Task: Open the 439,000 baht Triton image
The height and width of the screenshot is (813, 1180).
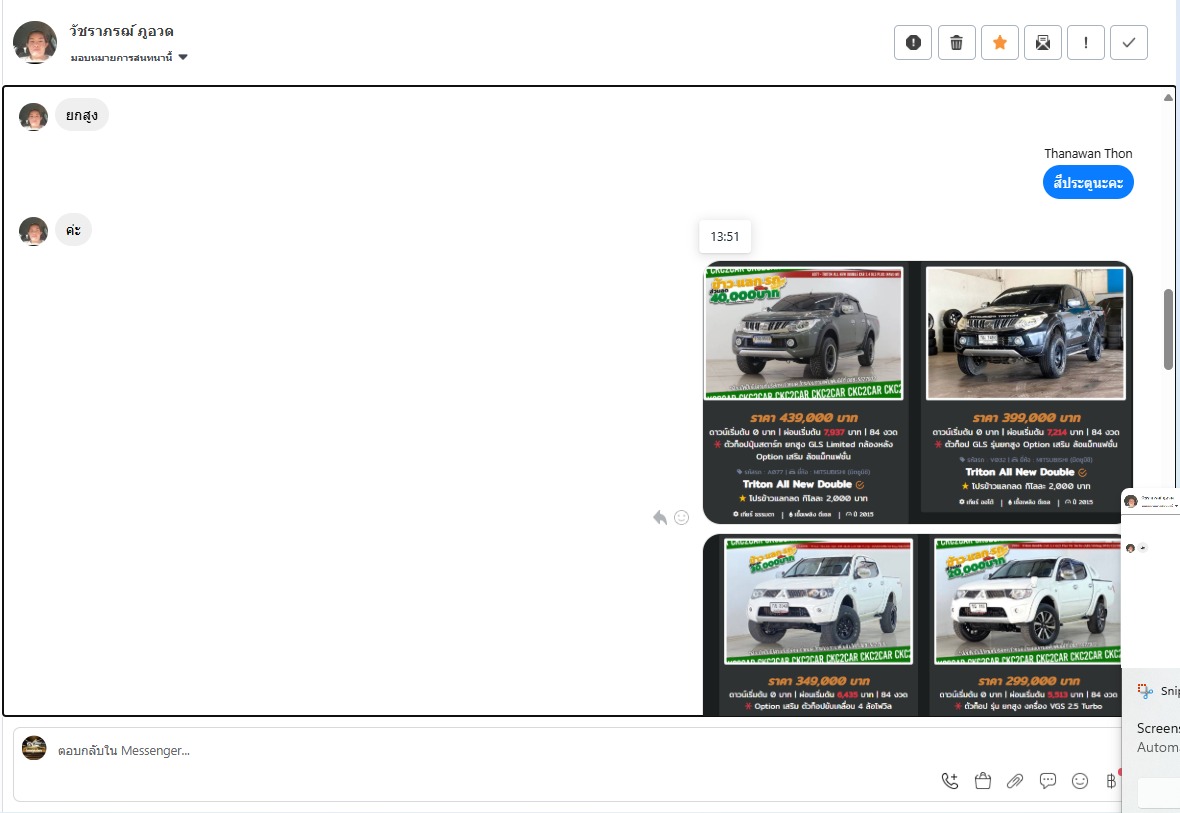Action: (x=805, y=390)
